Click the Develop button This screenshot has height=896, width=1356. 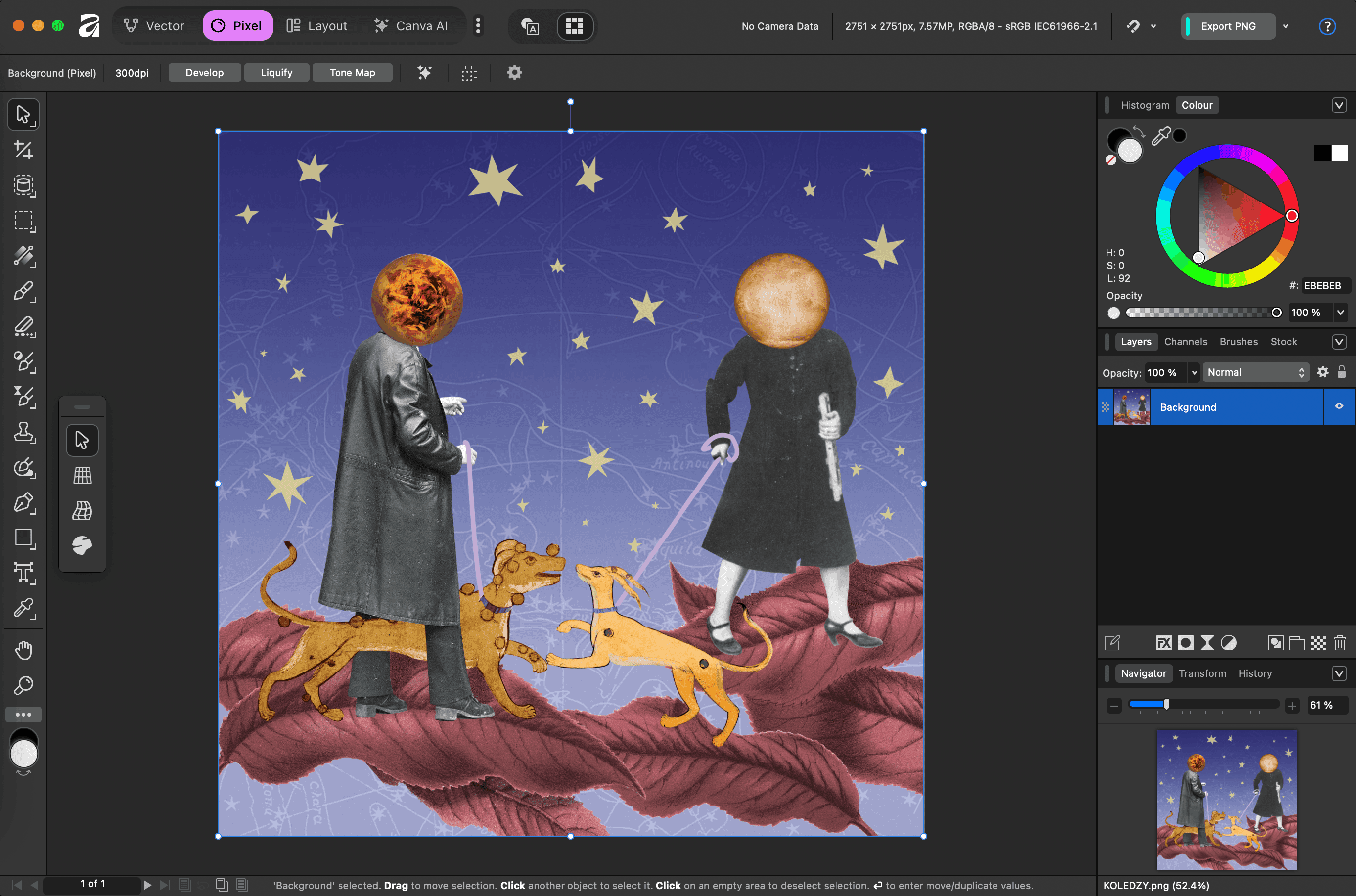204,72
